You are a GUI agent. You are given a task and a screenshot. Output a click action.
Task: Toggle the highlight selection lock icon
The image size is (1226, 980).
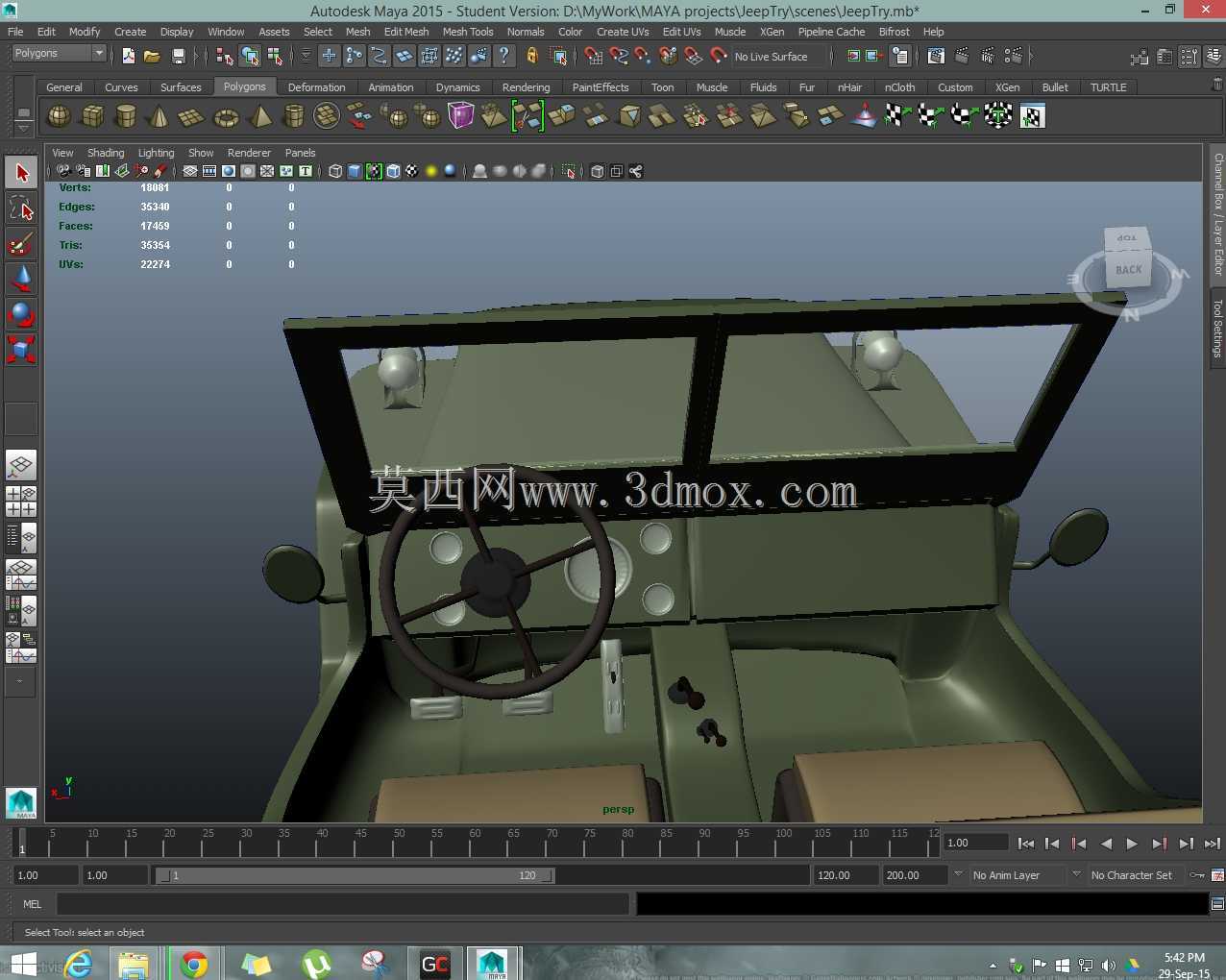(531, 56)
